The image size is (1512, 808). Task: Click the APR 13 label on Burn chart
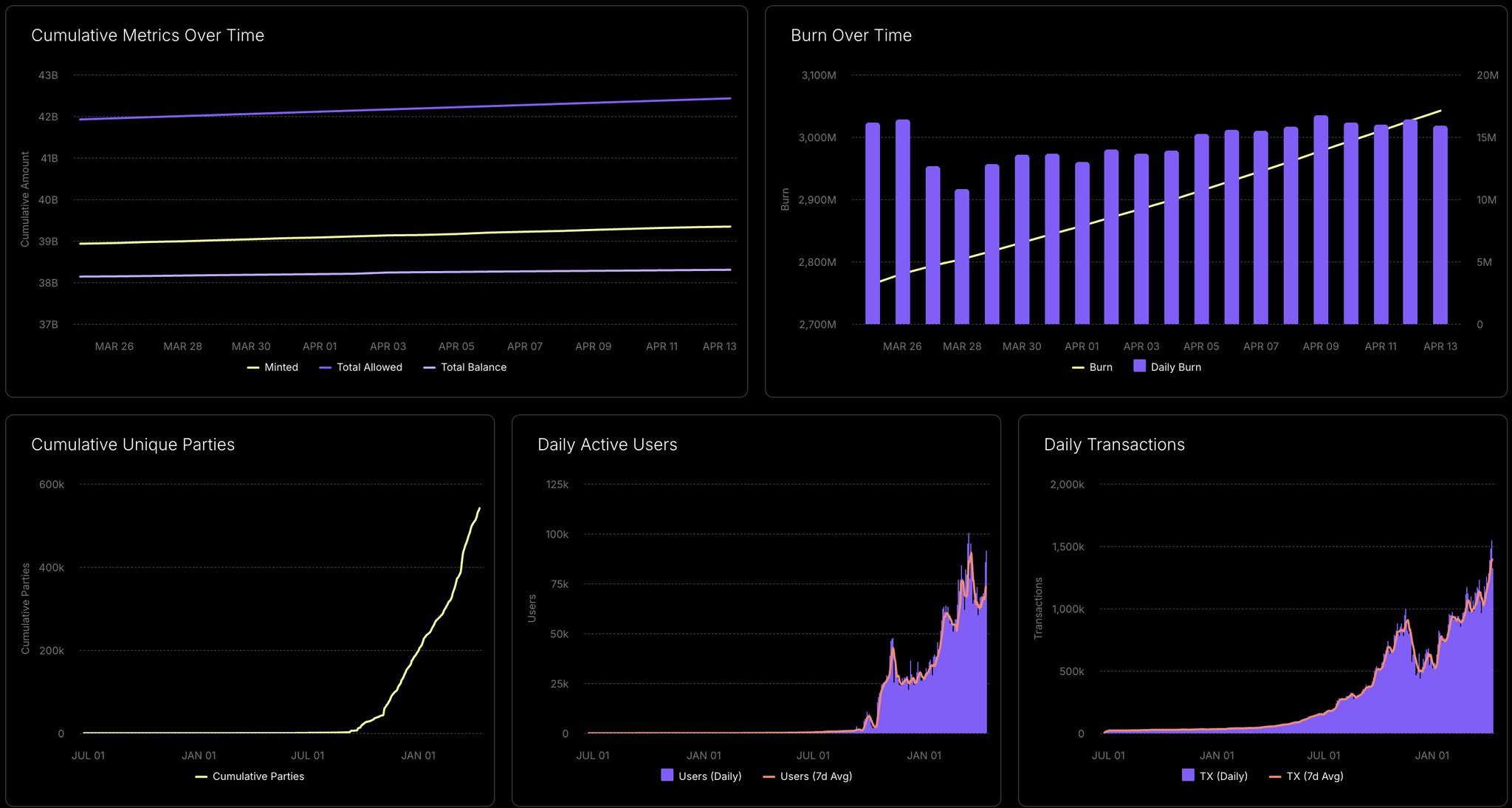1440,346
